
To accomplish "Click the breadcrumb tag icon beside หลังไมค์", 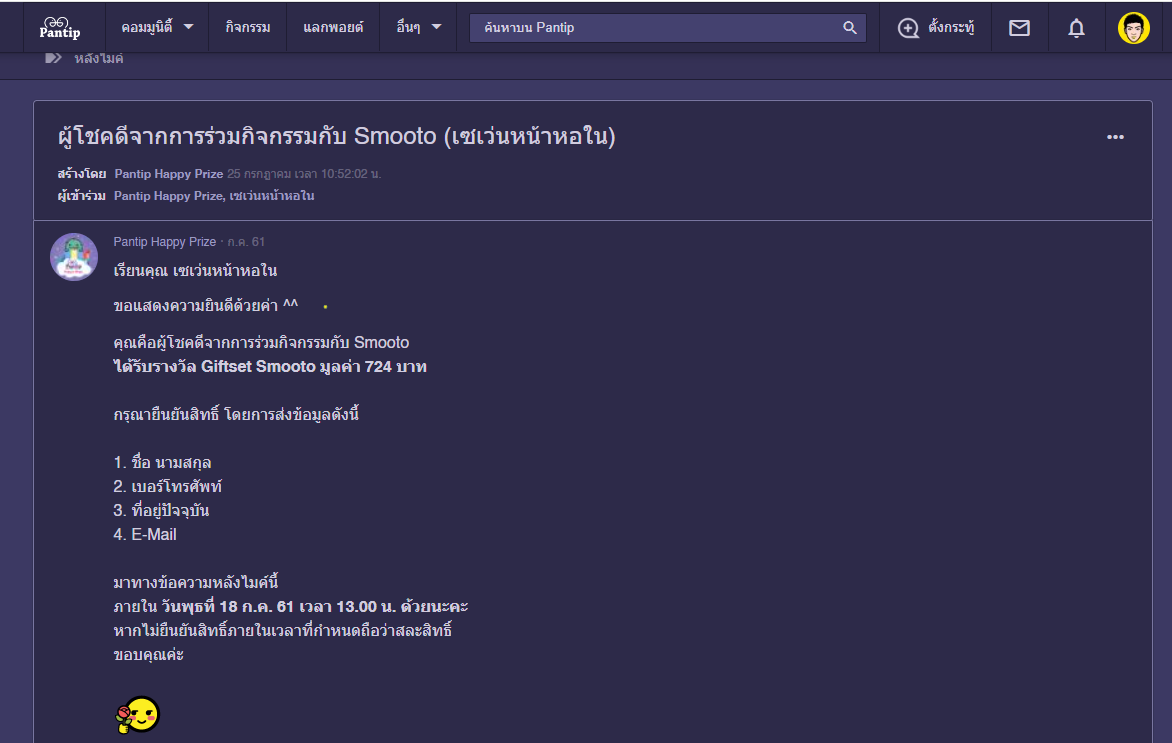I will click(53, 58).
